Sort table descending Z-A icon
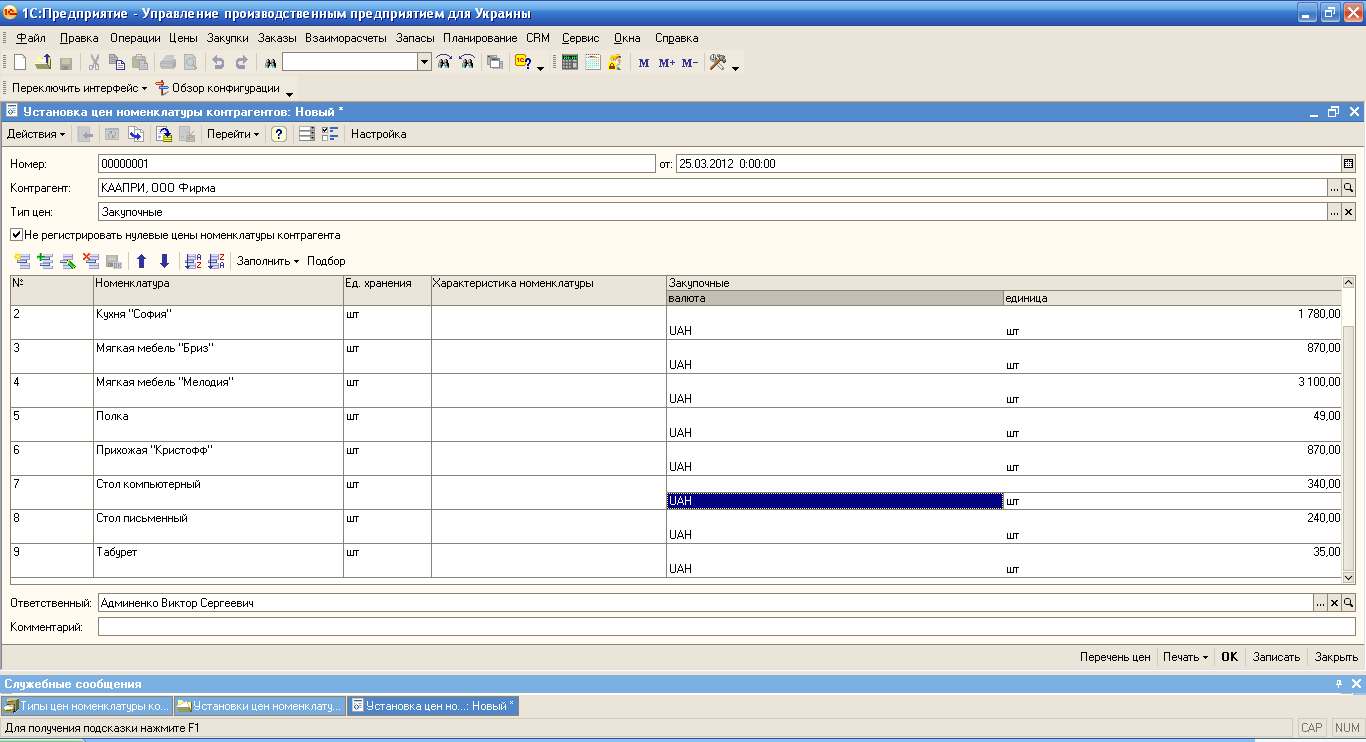The image size is (1366, 742). pyautogui.click(x=216, y=261)
